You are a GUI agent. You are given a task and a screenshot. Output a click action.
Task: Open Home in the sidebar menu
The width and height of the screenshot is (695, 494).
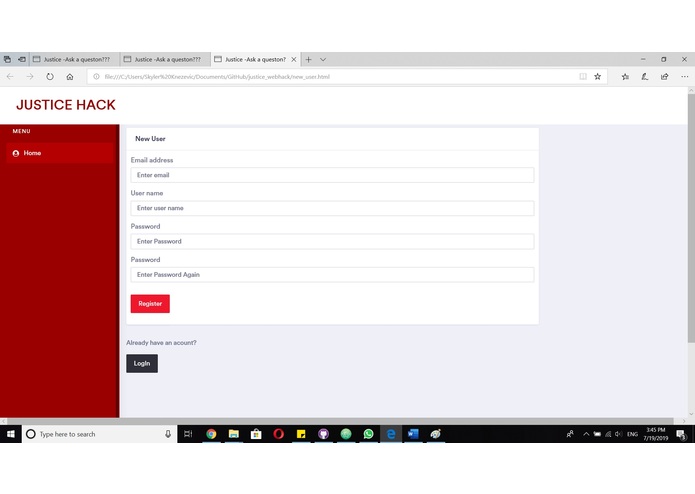pyautogui.click(x=60, y=153)
